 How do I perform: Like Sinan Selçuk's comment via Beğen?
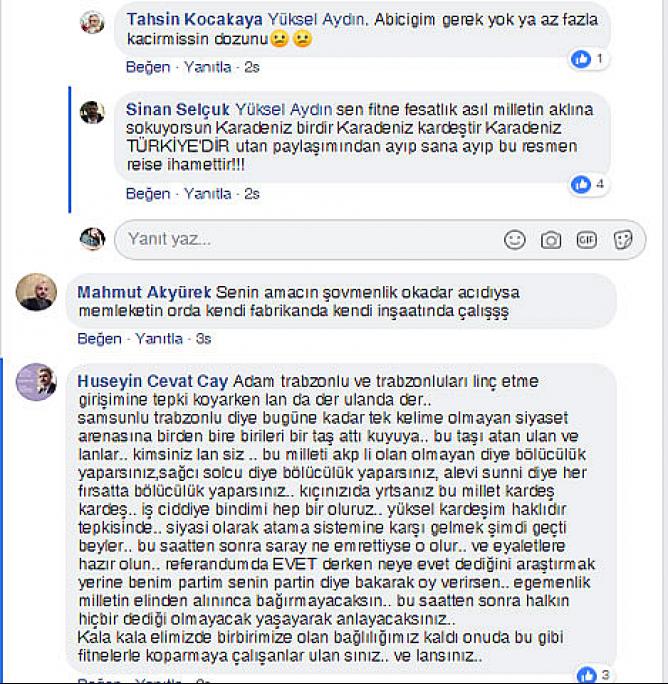pos(148,194)
